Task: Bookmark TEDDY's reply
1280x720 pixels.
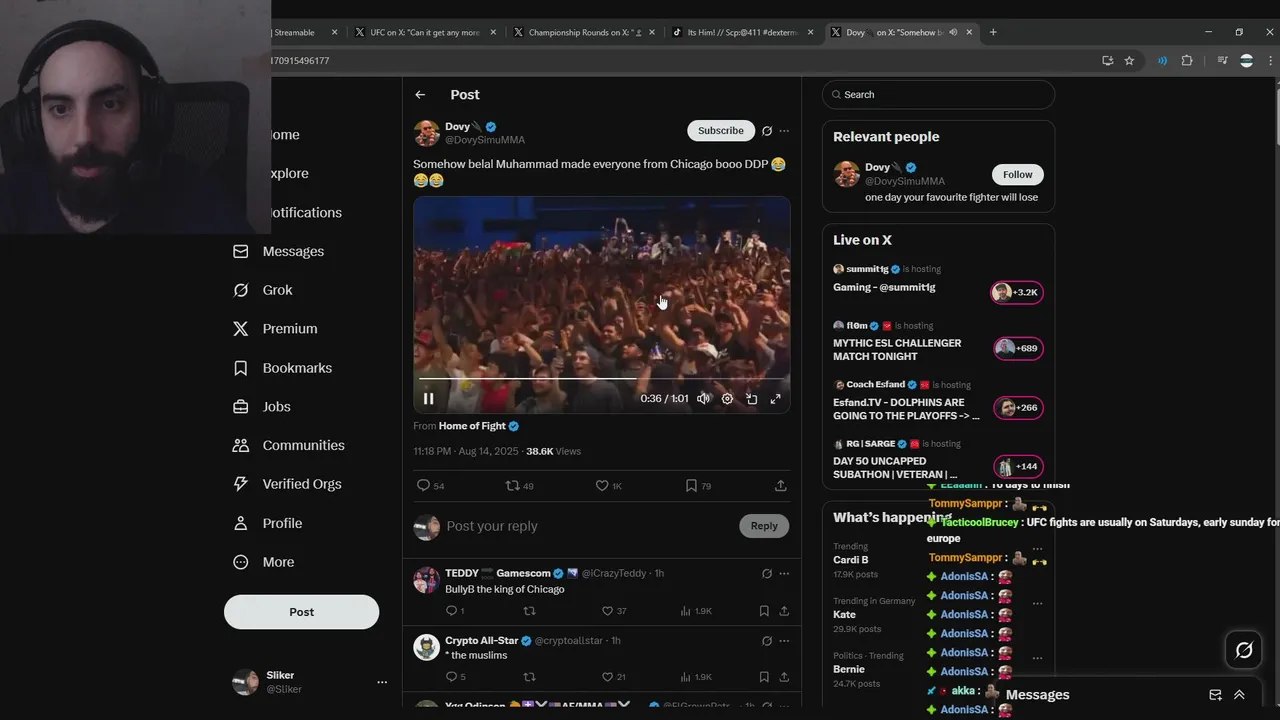Action: pyautogui.click(x=764, y=611)
